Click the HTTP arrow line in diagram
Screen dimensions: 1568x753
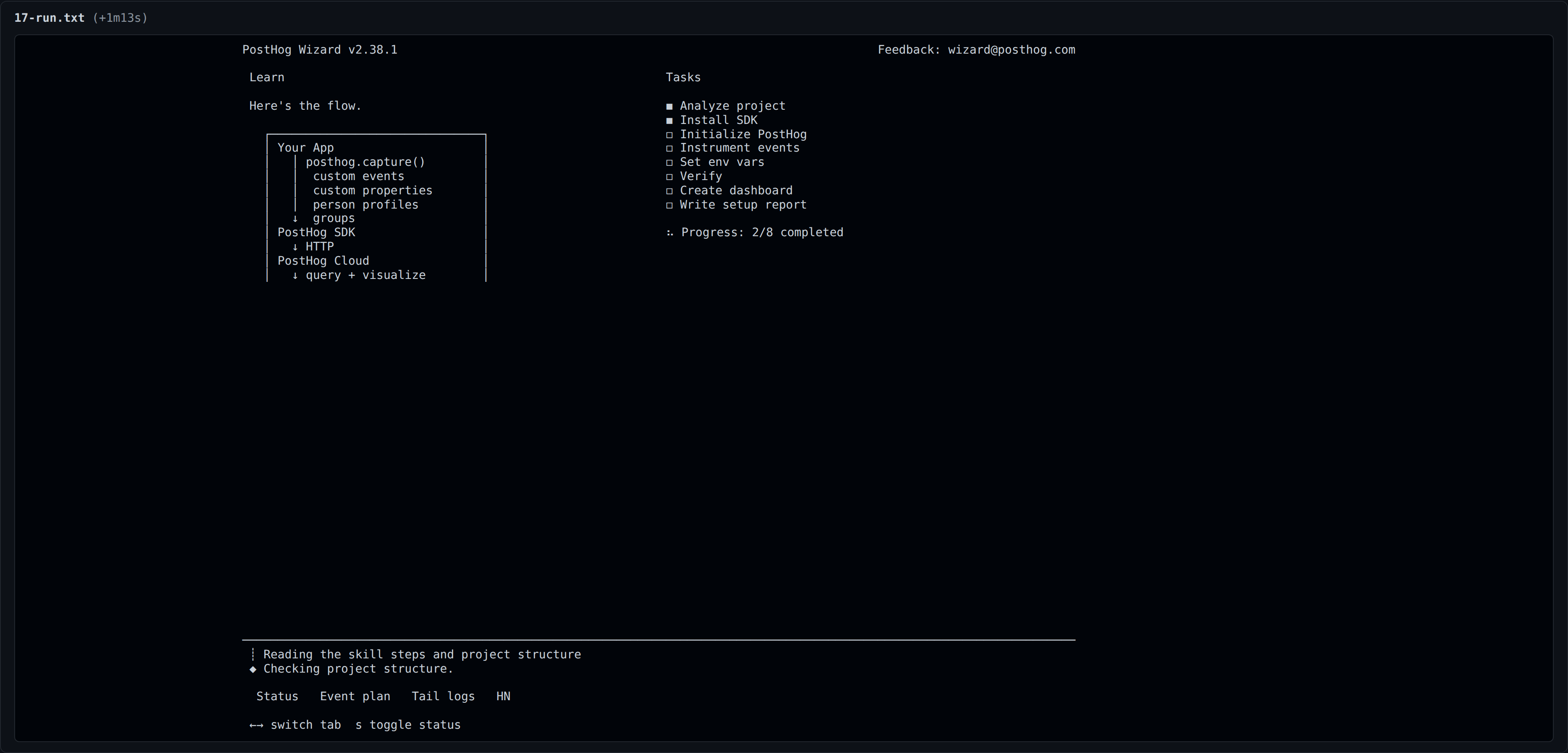[313, 247]
